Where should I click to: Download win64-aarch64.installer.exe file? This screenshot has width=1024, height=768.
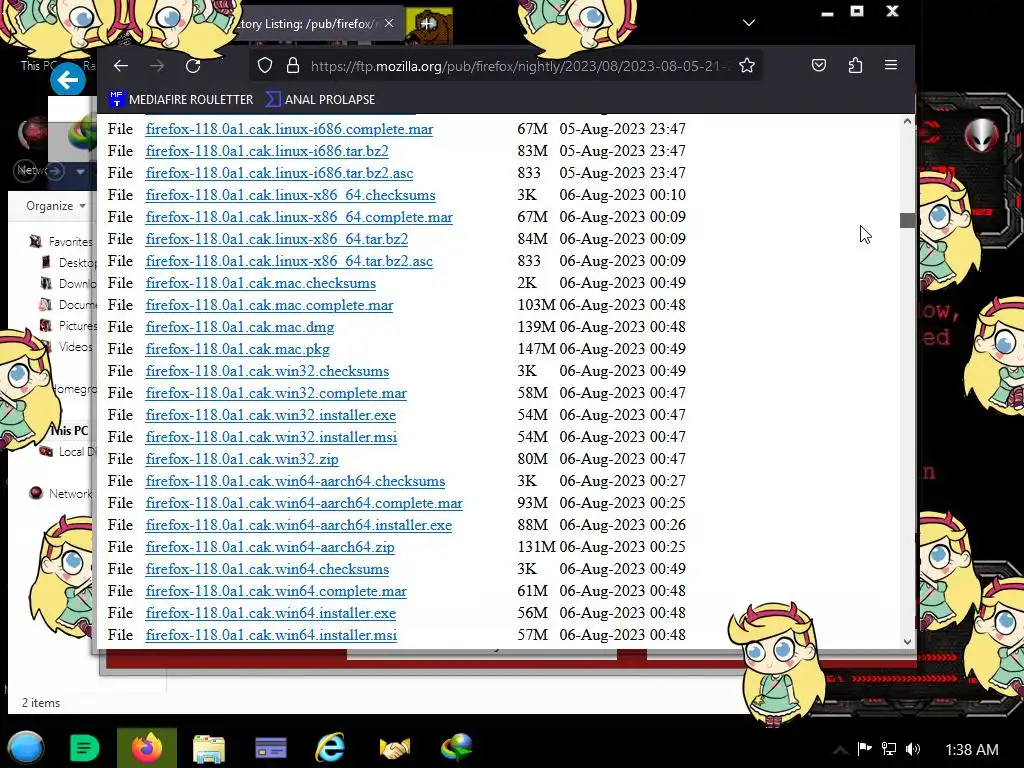pyautogui.click(x=299, y=525)
